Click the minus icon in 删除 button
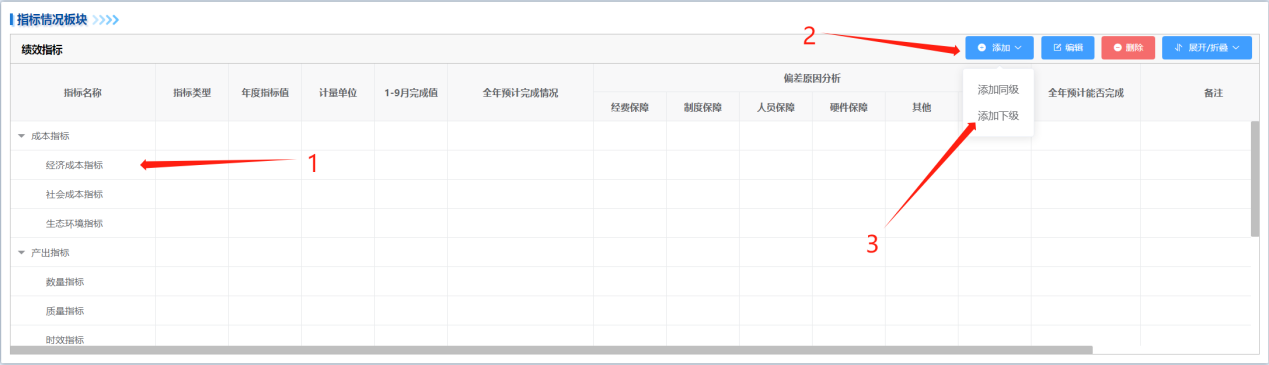This screenshot has width=1269, height=365. tap(1117, 47)
